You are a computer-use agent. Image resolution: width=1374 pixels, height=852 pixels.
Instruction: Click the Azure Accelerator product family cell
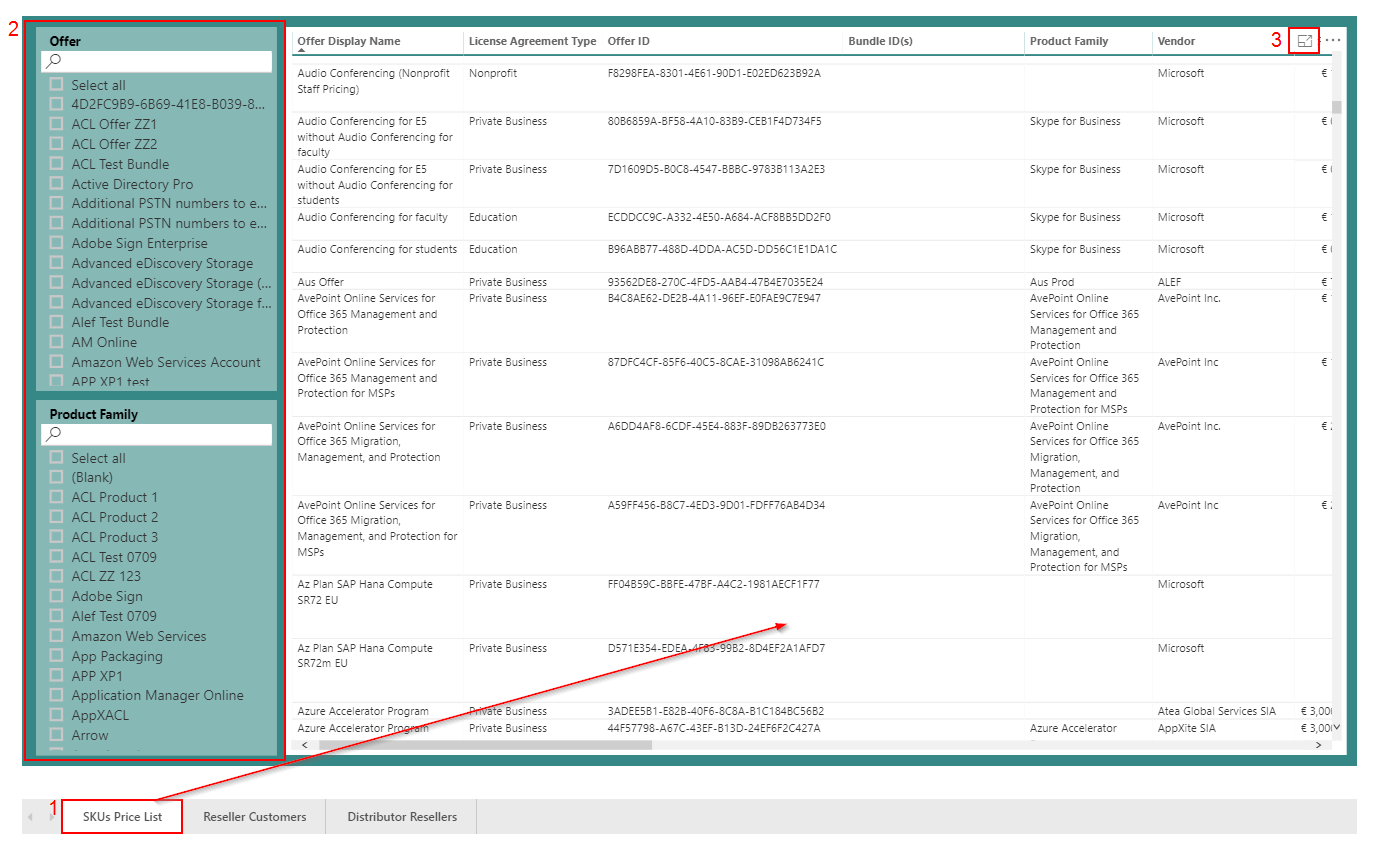click(x=1073, y=728)
